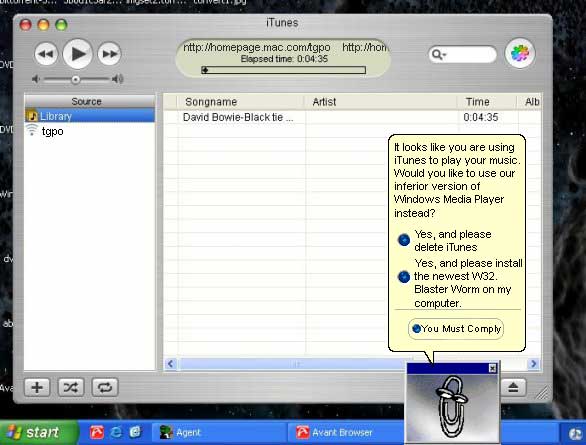Click the green zoom button of iTunes
Viewport: 586px width, 445px height.
click(61, 25)
